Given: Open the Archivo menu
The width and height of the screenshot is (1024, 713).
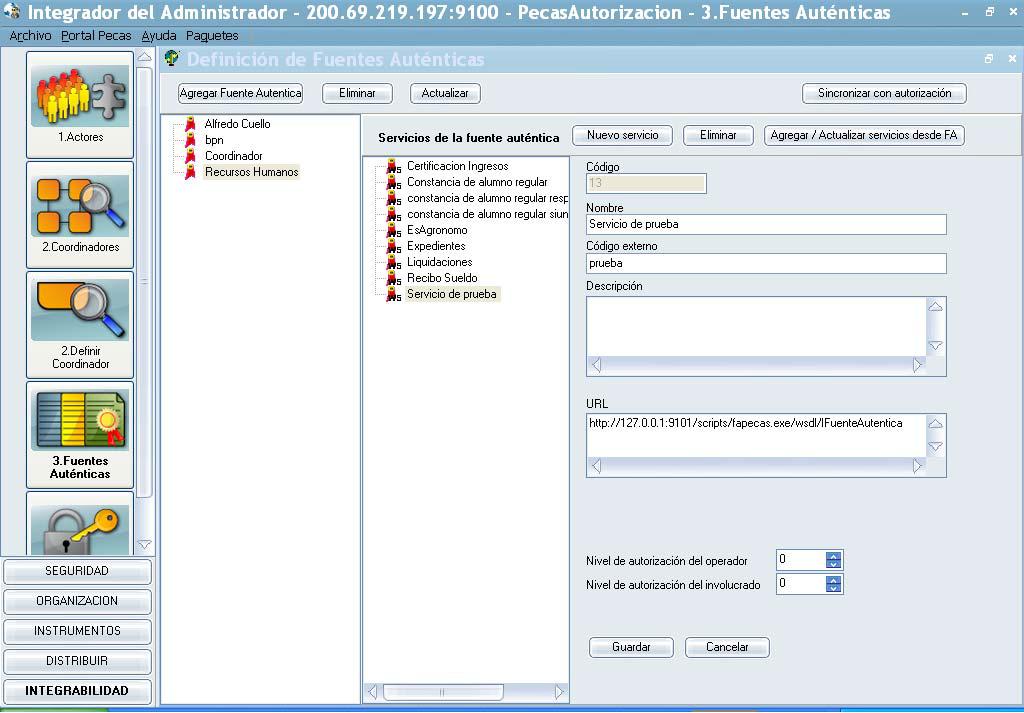Looking at the screenshot, I should [x=30, y=36].
